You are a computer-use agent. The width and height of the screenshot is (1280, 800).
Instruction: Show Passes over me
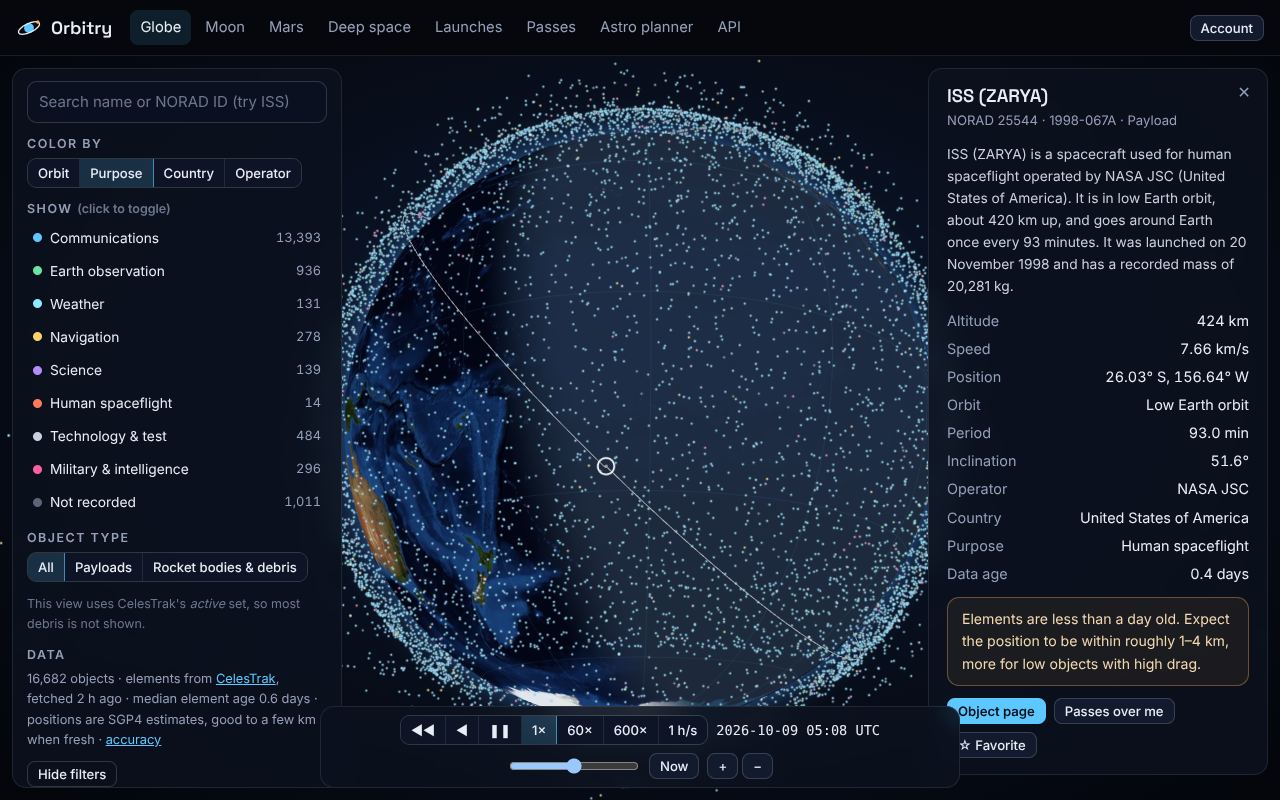coord(1114,711)
